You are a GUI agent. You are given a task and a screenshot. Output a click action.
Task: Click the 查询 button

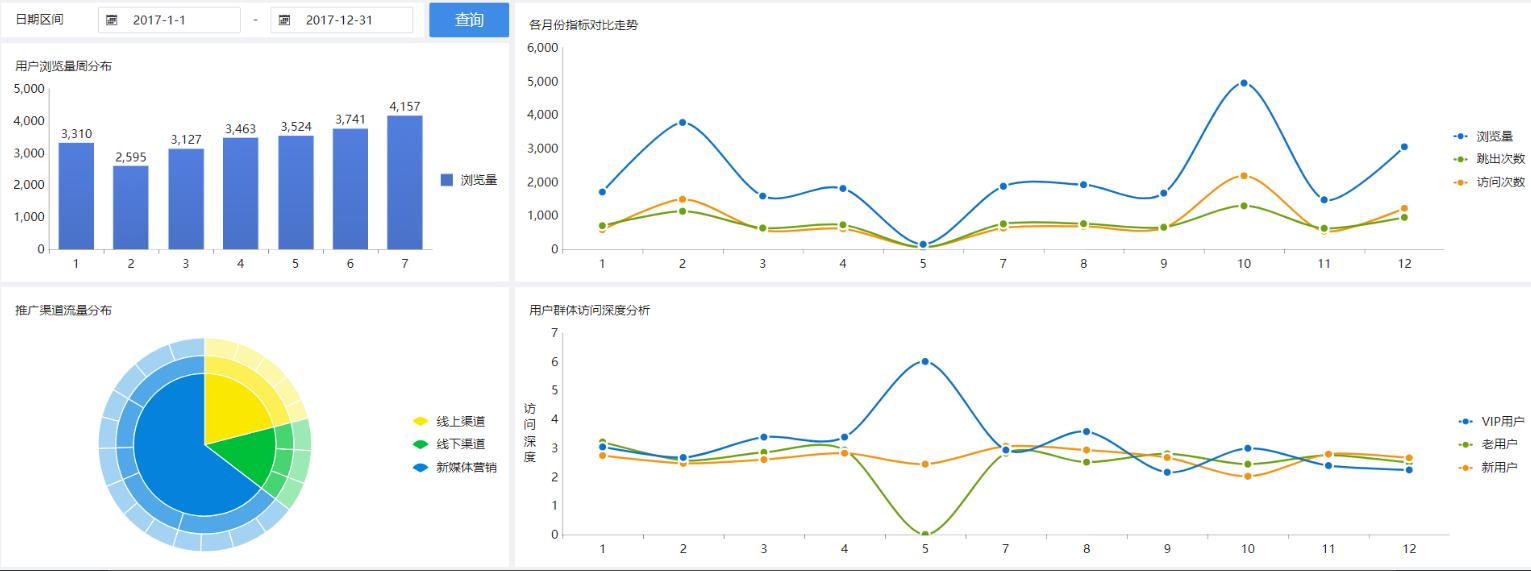pyautogui.click(x=469, y=20)
